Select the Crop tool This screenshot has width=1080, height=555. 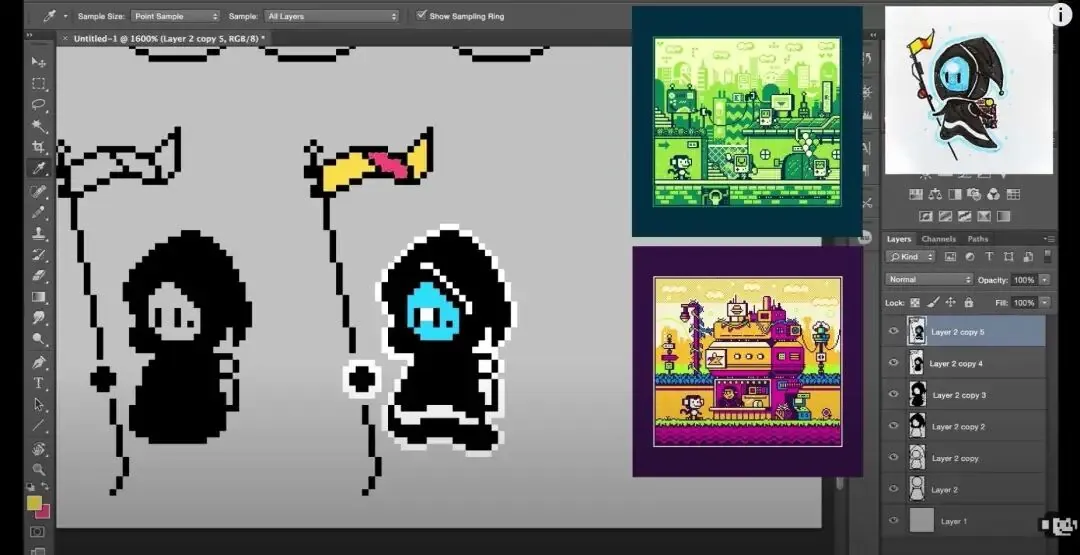(x=39, y=147)
